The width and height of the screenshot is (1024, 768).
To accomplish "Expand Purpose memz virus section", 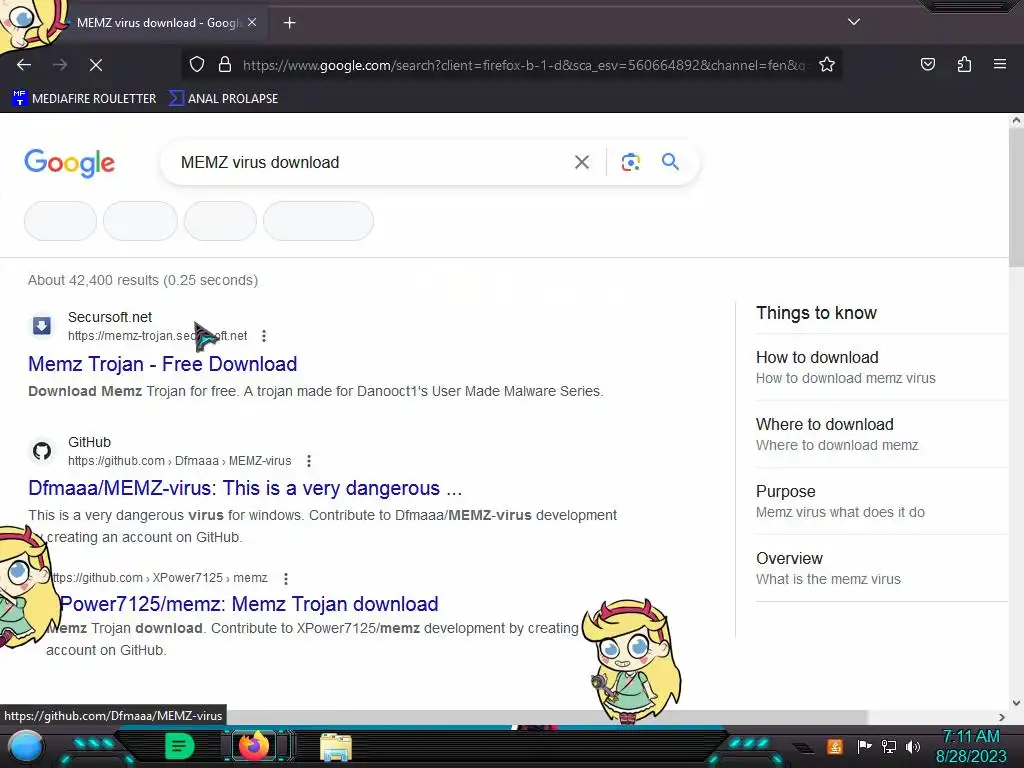I will pyautogui.click(x=882, y=502).
